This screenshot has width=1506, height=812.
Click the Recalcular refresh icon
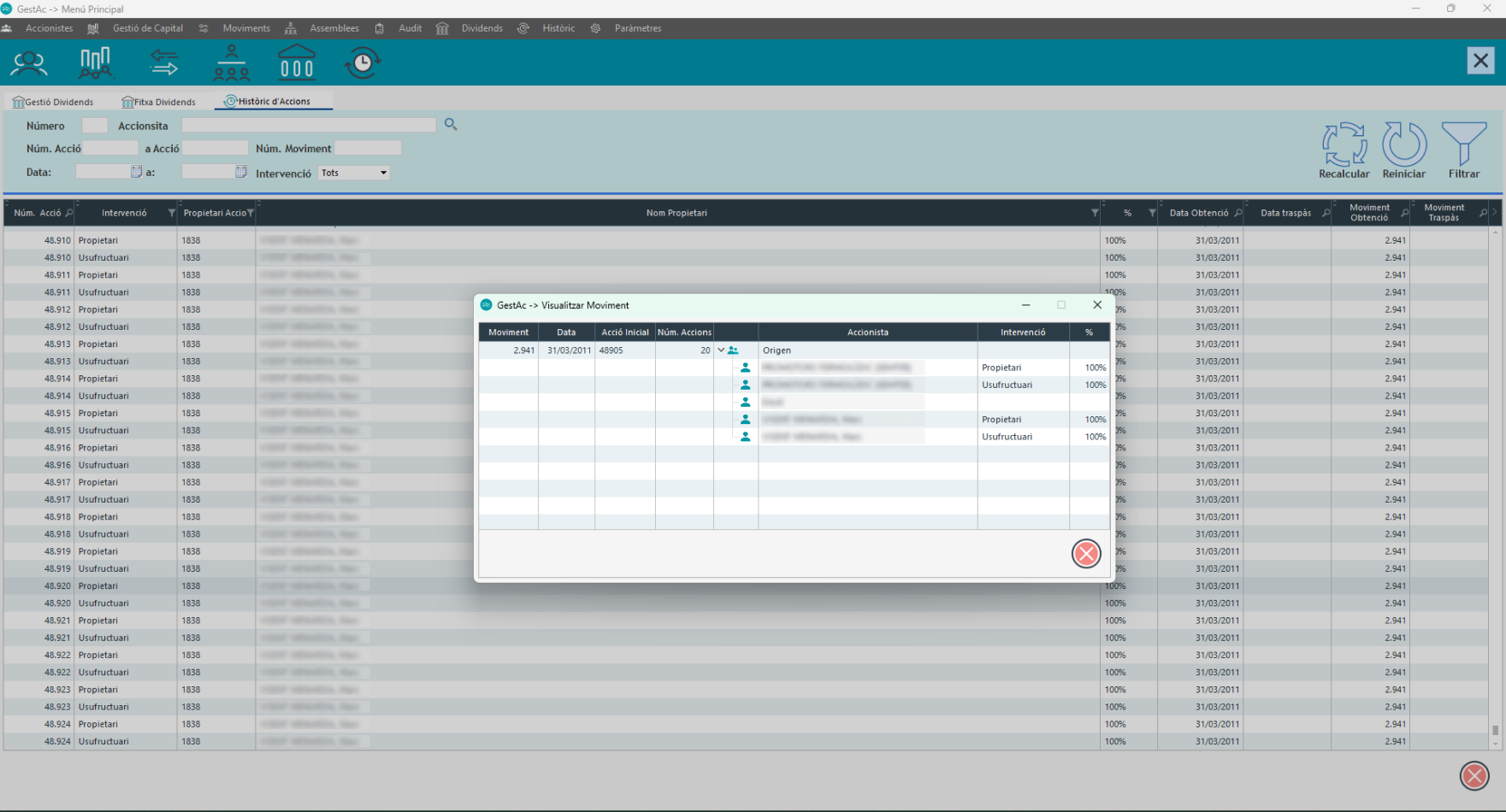1344,144
